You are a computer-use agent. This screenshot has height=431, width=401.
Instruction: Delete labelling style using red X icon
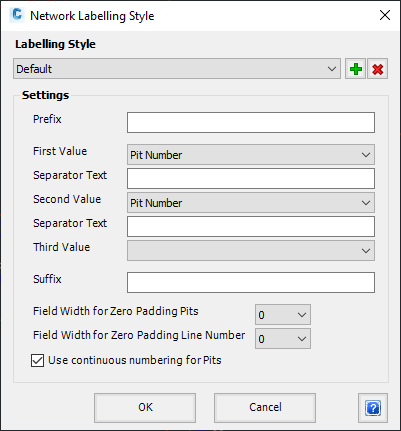tap(378, 69)
